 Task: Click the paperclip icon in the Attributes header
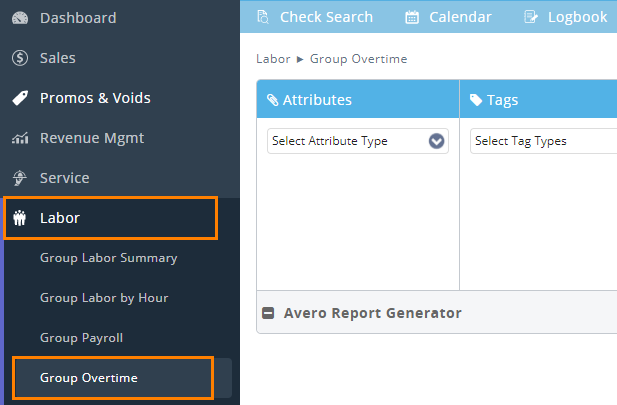272,100
